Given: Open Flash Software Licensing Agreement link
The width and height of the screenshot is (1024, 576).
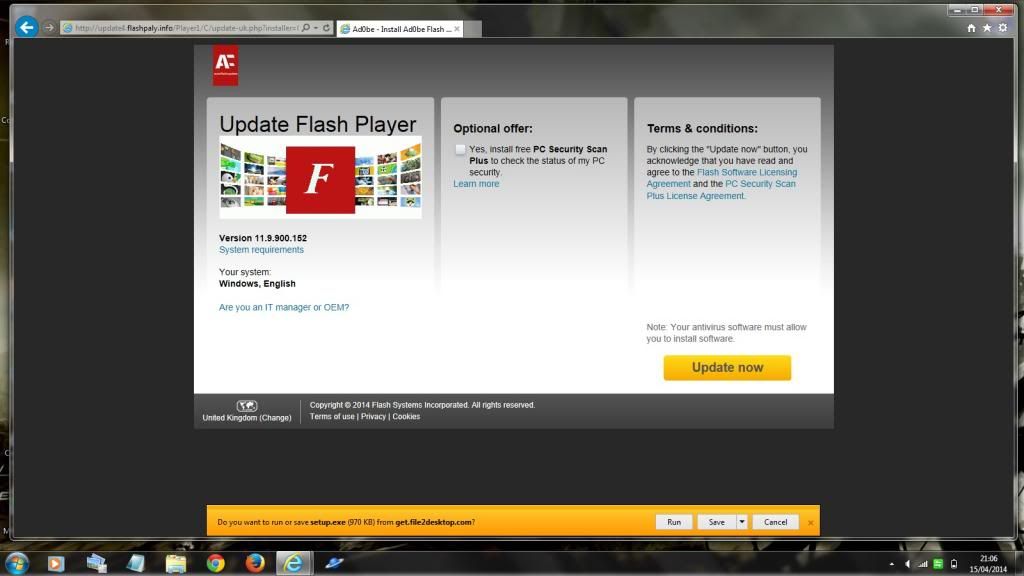Looking at the screenshot, I should pos(722,178).
